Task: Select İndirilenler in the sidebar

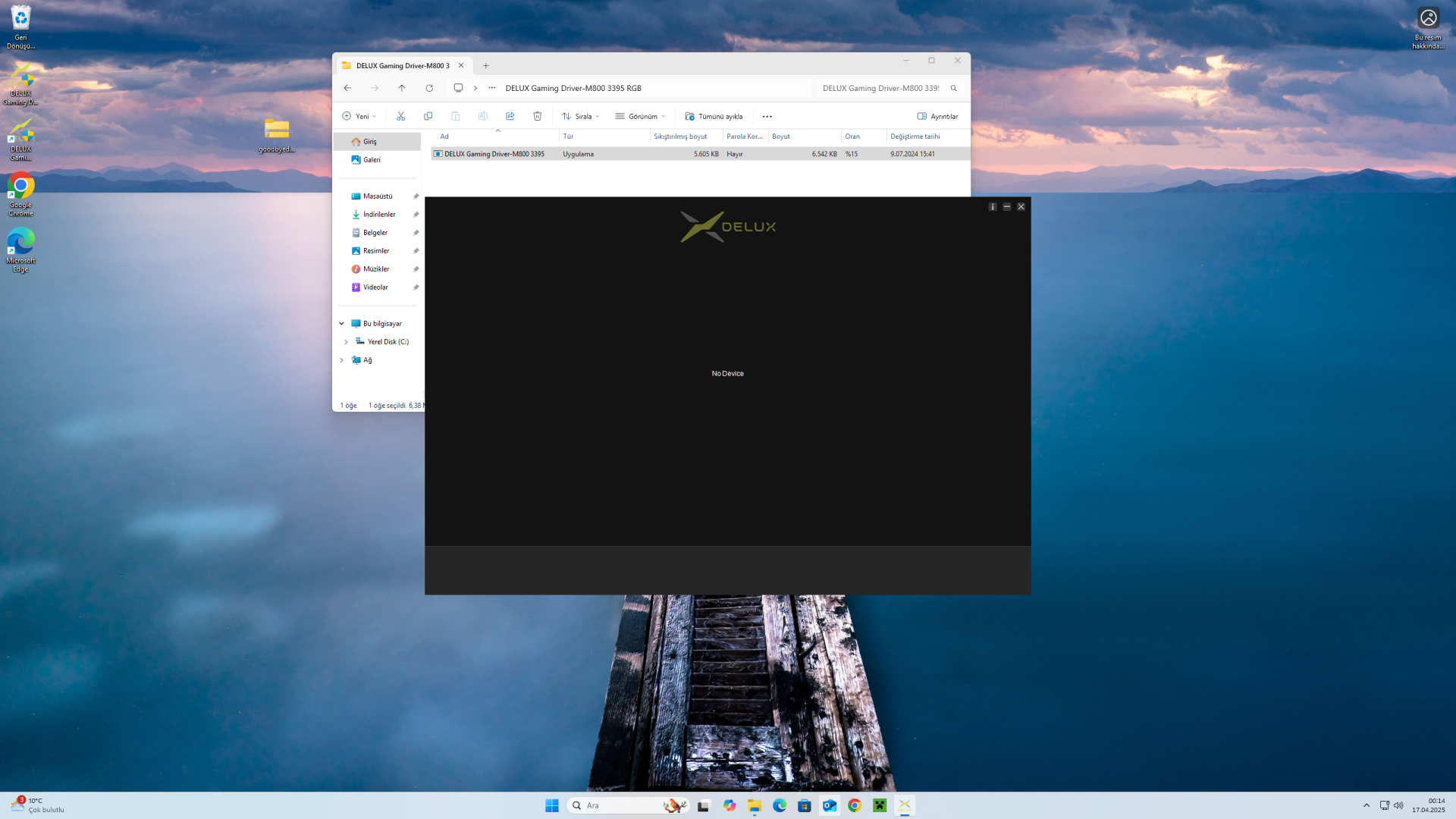Action: click(378, 215)
